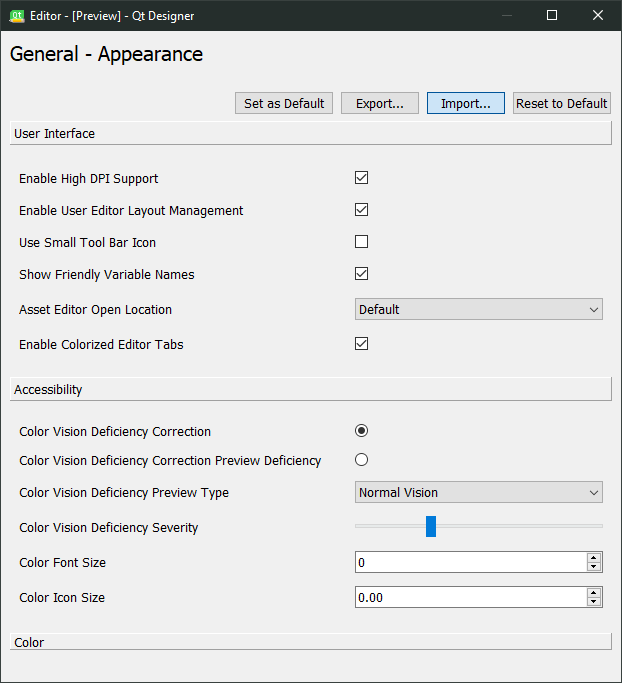The height and width of the screenshot is (683, 622).
Task: Select Correction Preview Deficiency radio button
Action: pyautogui.click(x=362, y=460)
